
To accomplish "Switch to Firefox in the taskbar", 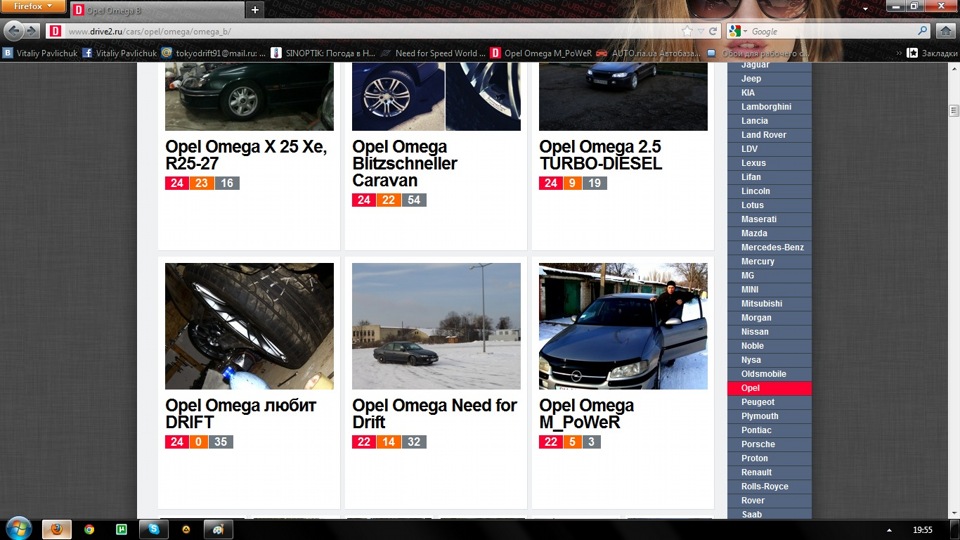I will click(x=57, y=529).
